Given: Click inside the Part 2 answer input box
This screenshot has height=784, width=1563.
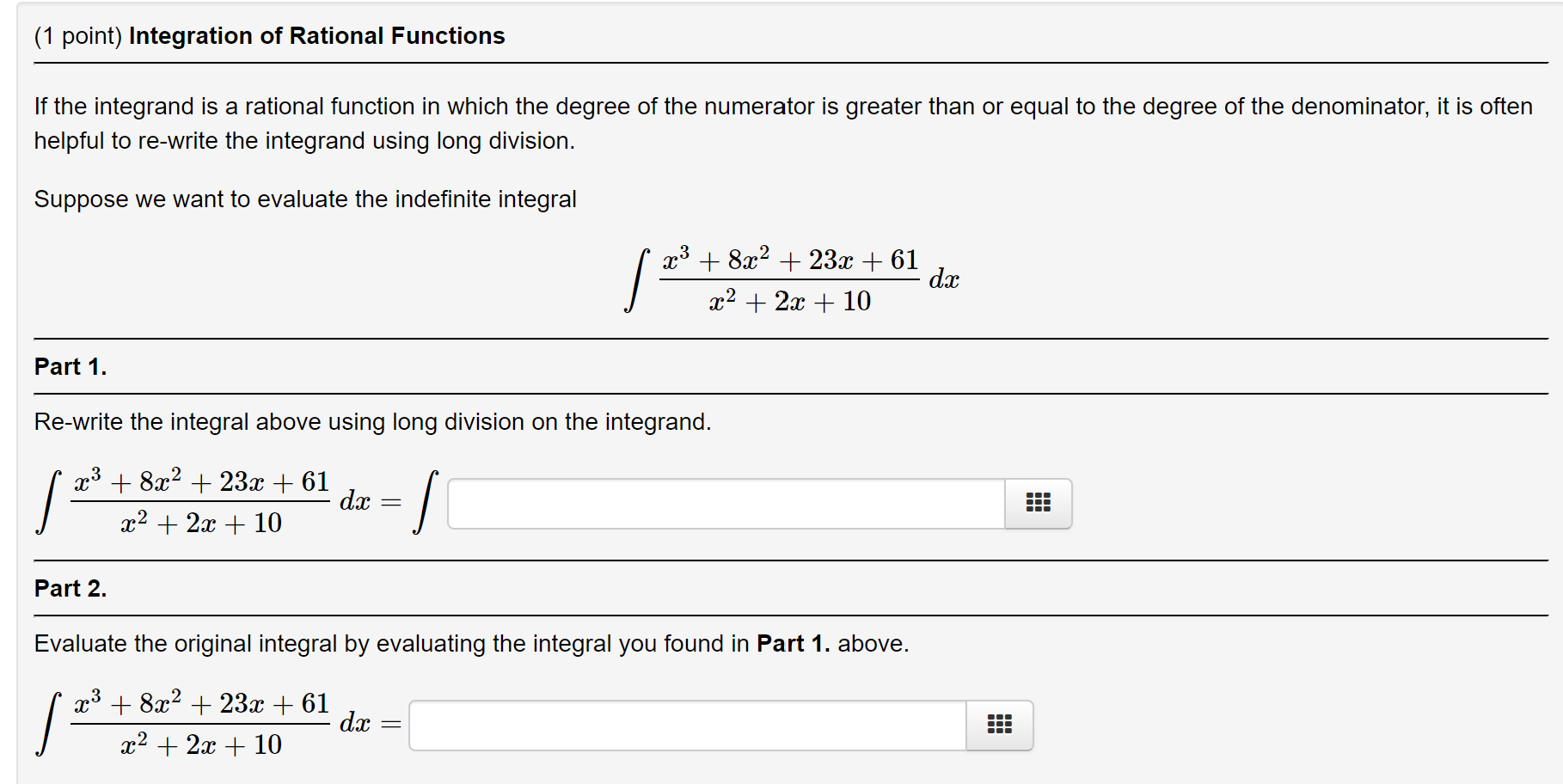Looking at the screenshot, I should [x=688, y=725].
